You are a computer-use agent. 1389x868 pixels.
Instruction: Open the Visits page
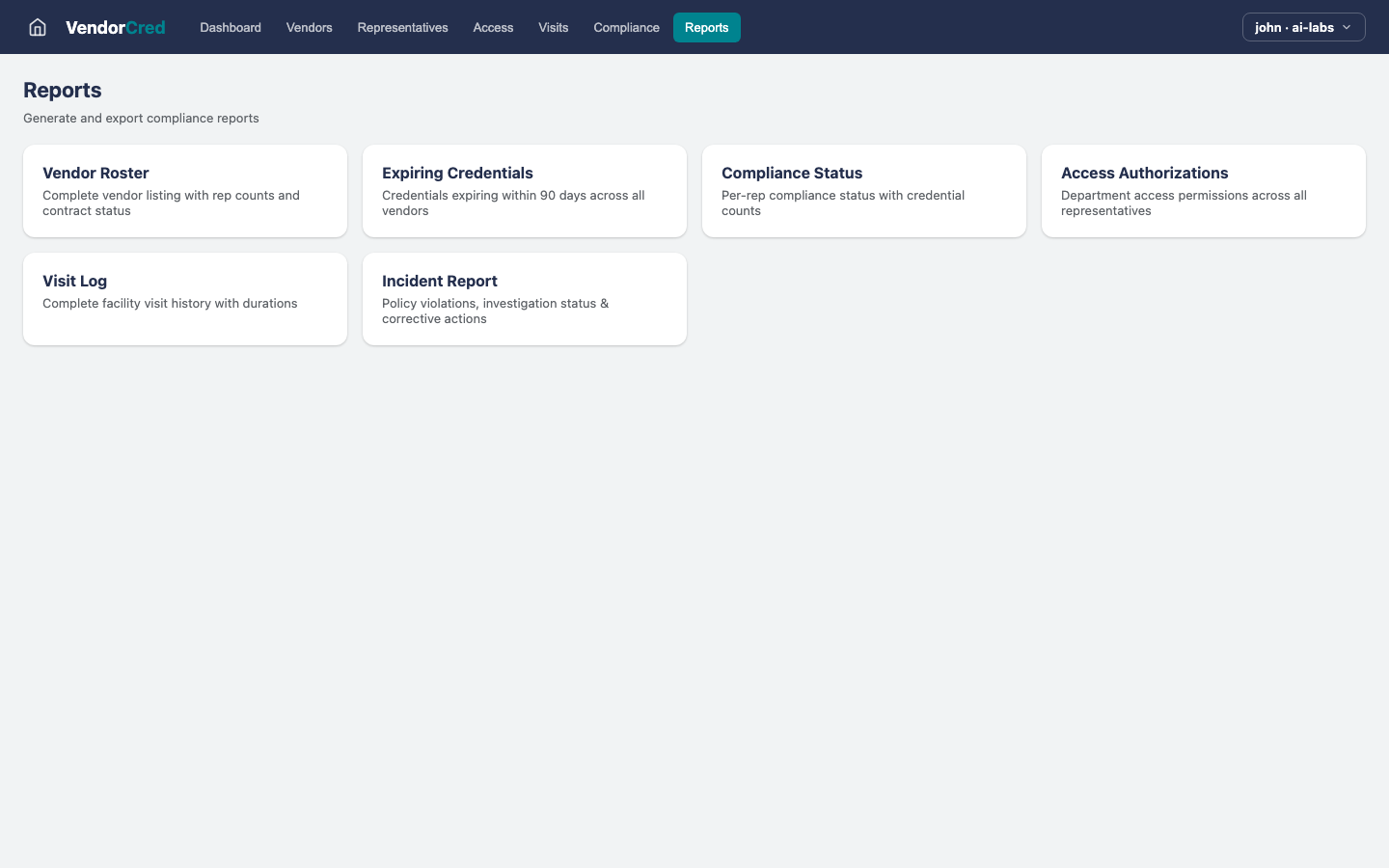pos(553,27)
